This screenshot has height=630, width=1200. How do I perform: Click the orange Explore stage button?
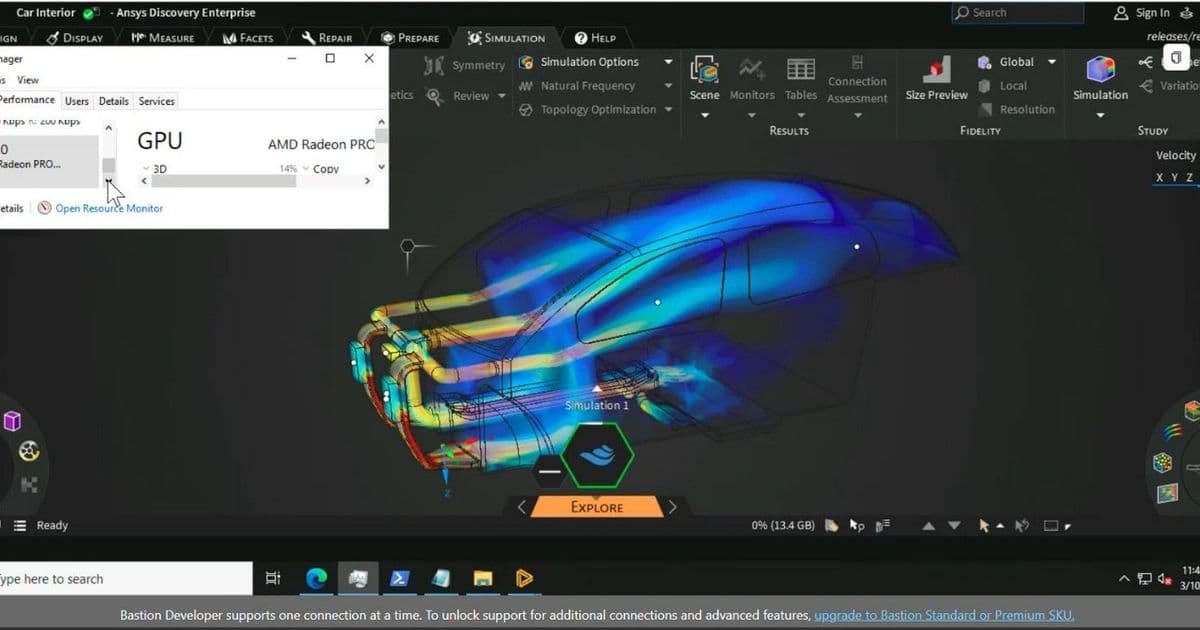coord(597,506)
